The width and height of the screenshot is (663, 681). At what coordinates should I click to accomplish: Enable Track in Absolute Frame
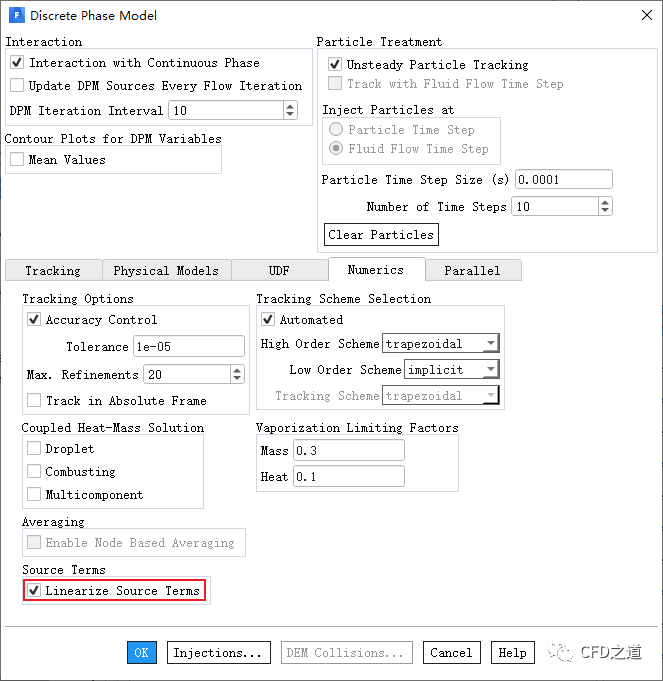[x=34, y=400]
